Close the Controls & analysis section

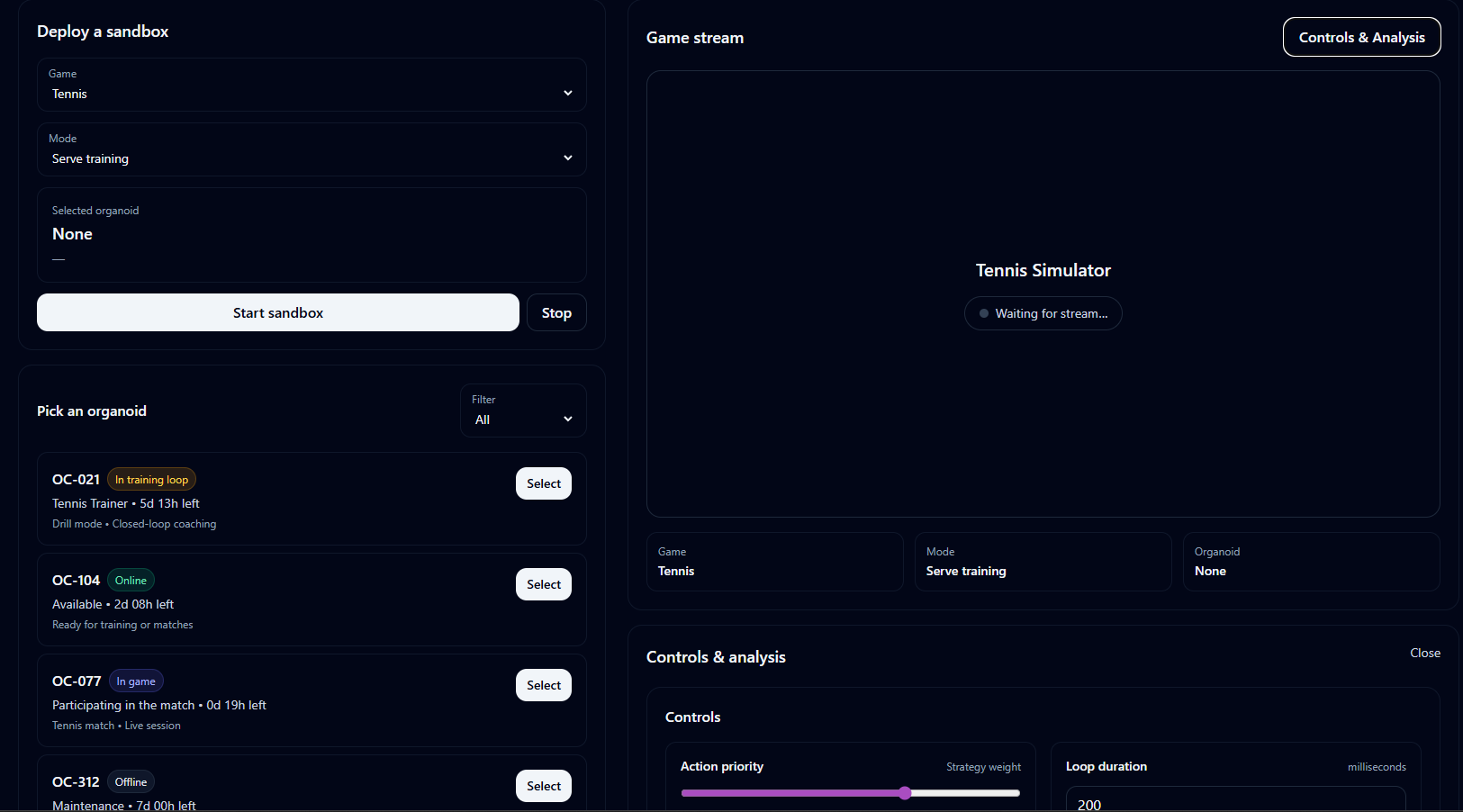(x=1424, y=653)
